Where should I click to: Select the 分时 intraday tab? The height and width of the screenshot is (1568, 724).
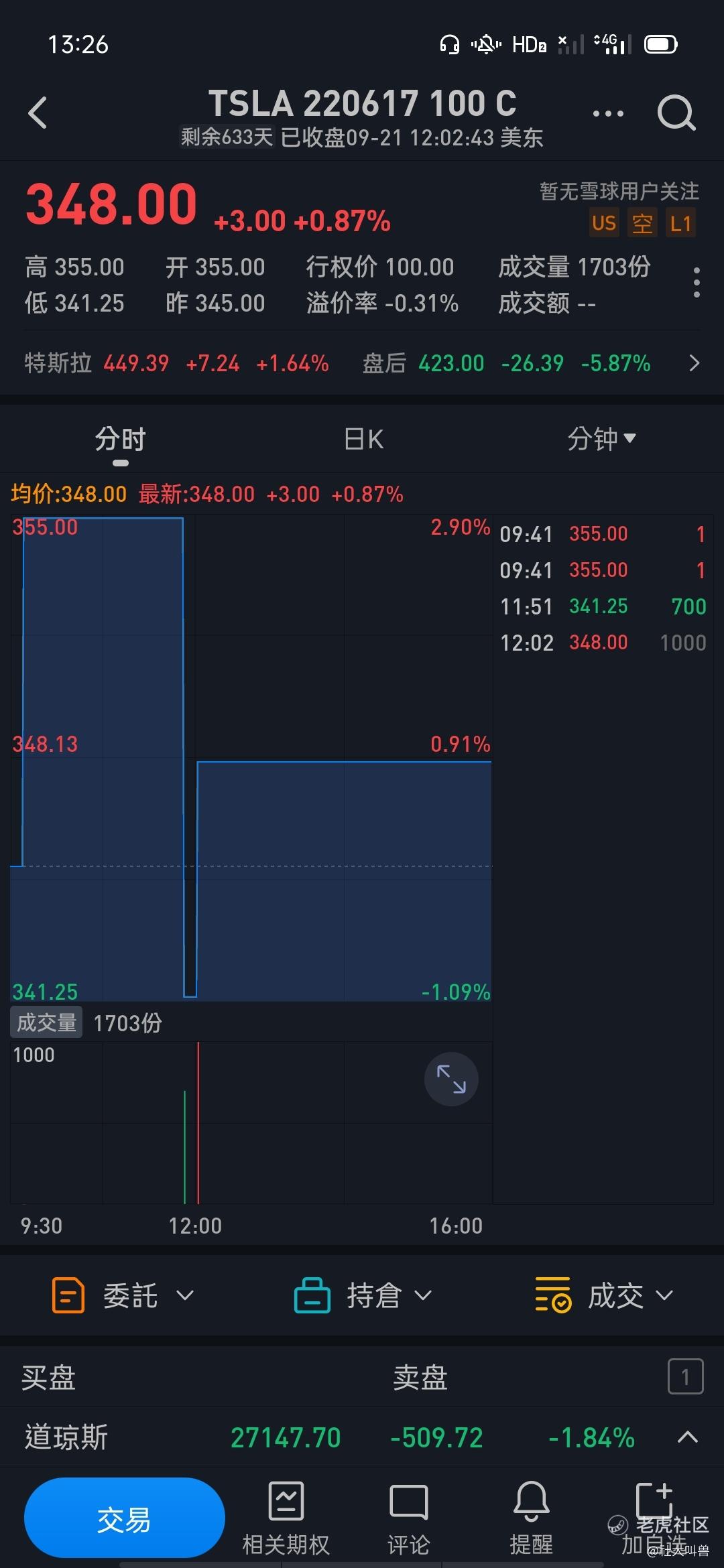click(121, 440)
